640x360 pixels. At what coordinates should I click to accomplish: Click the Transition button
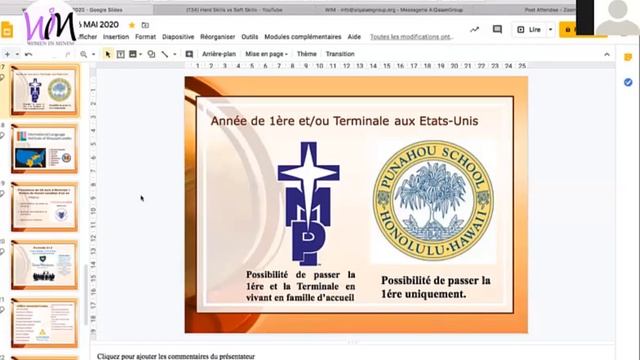tap(340, 54)
